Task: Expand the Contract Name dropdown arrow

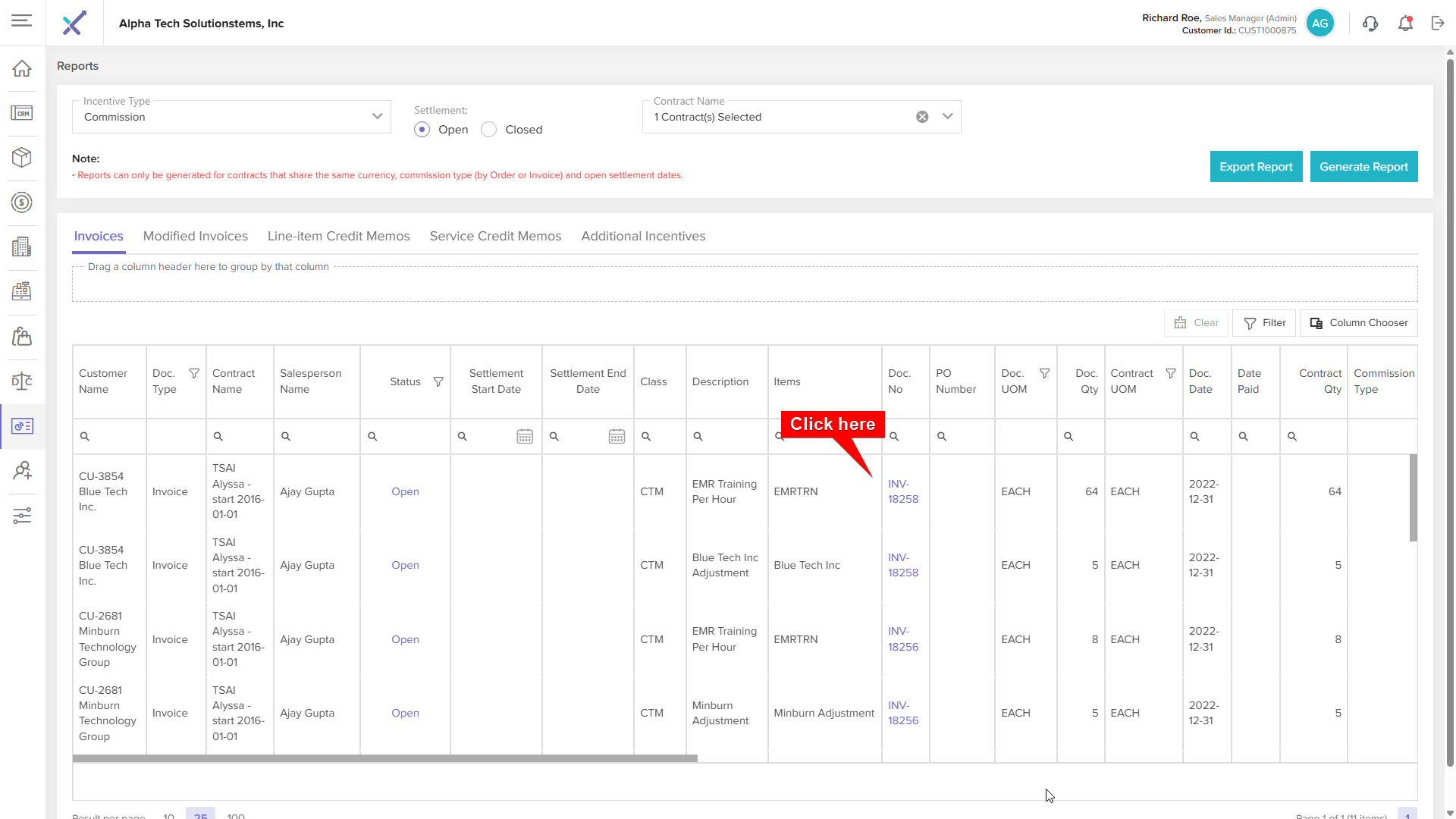Action: click(x=947, y=117)
